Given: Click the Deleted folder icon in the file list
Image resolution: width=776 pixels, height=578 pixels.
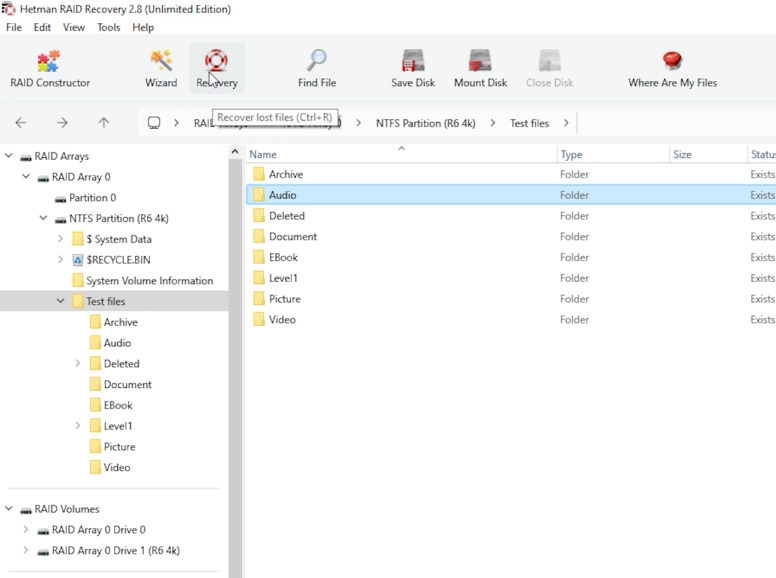Looking at the screenshot, I should pyautogui.click(x=258, y=216).
